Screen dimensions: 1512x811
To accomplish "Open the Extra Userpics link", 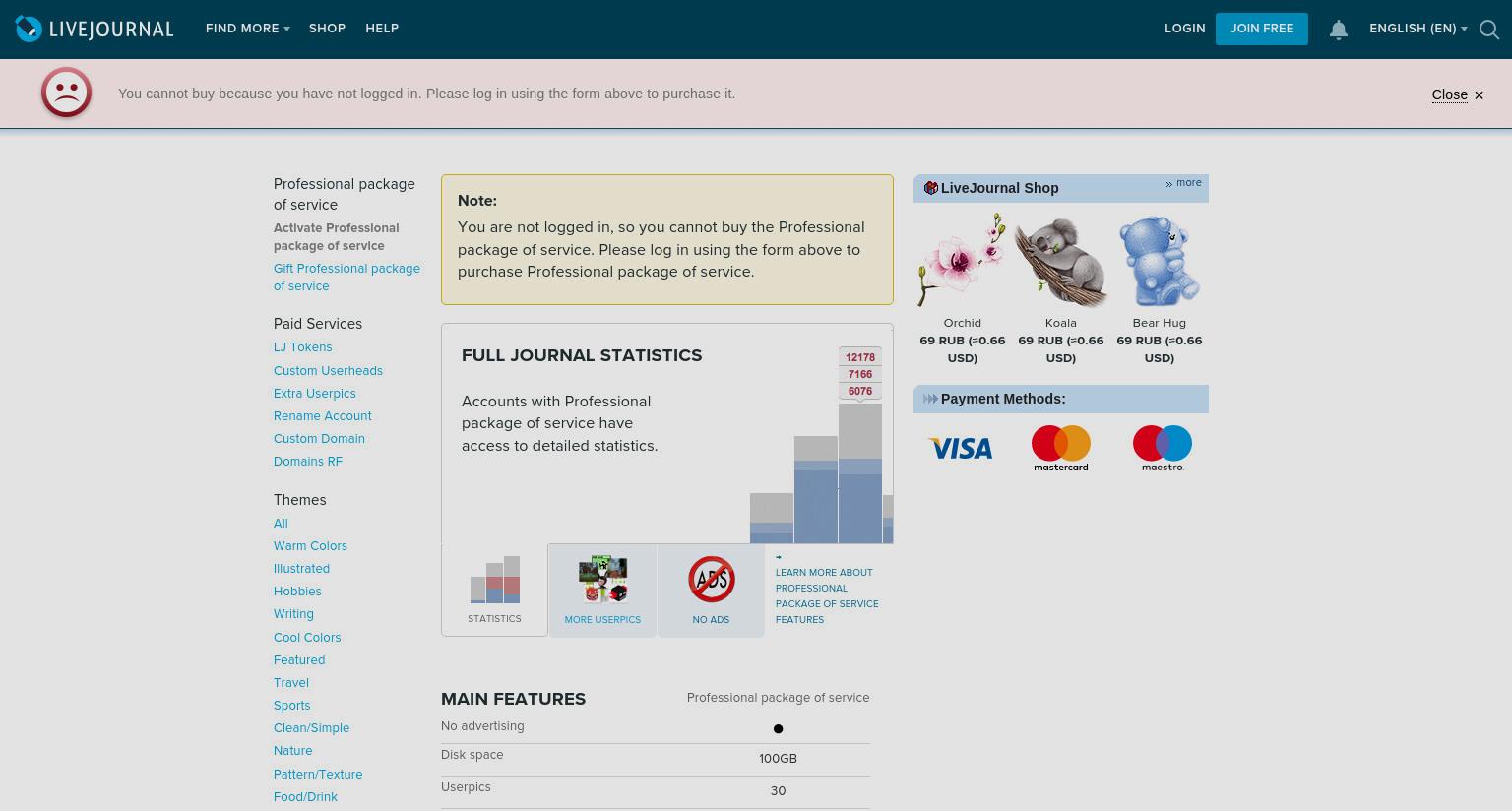I will [x=315, y=394].
